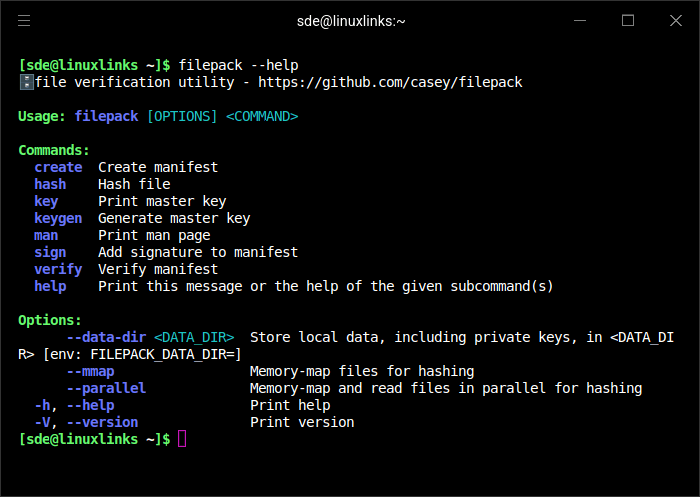Screen dimensions: 700x497
Task: Click the 'Verify manifest' description
Action: tap(158, 269)
